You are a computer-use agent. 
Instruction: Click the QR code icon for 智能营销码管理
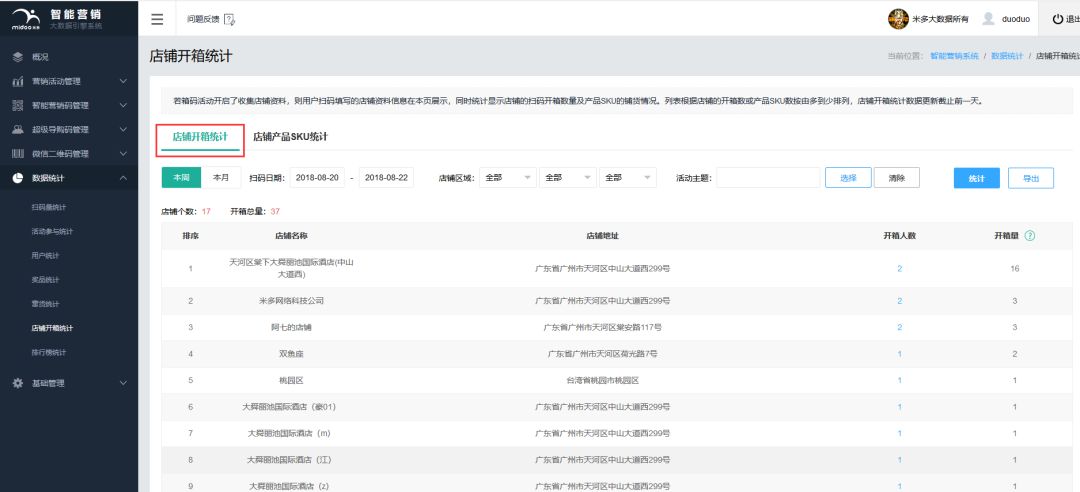[x=18, y=105]
